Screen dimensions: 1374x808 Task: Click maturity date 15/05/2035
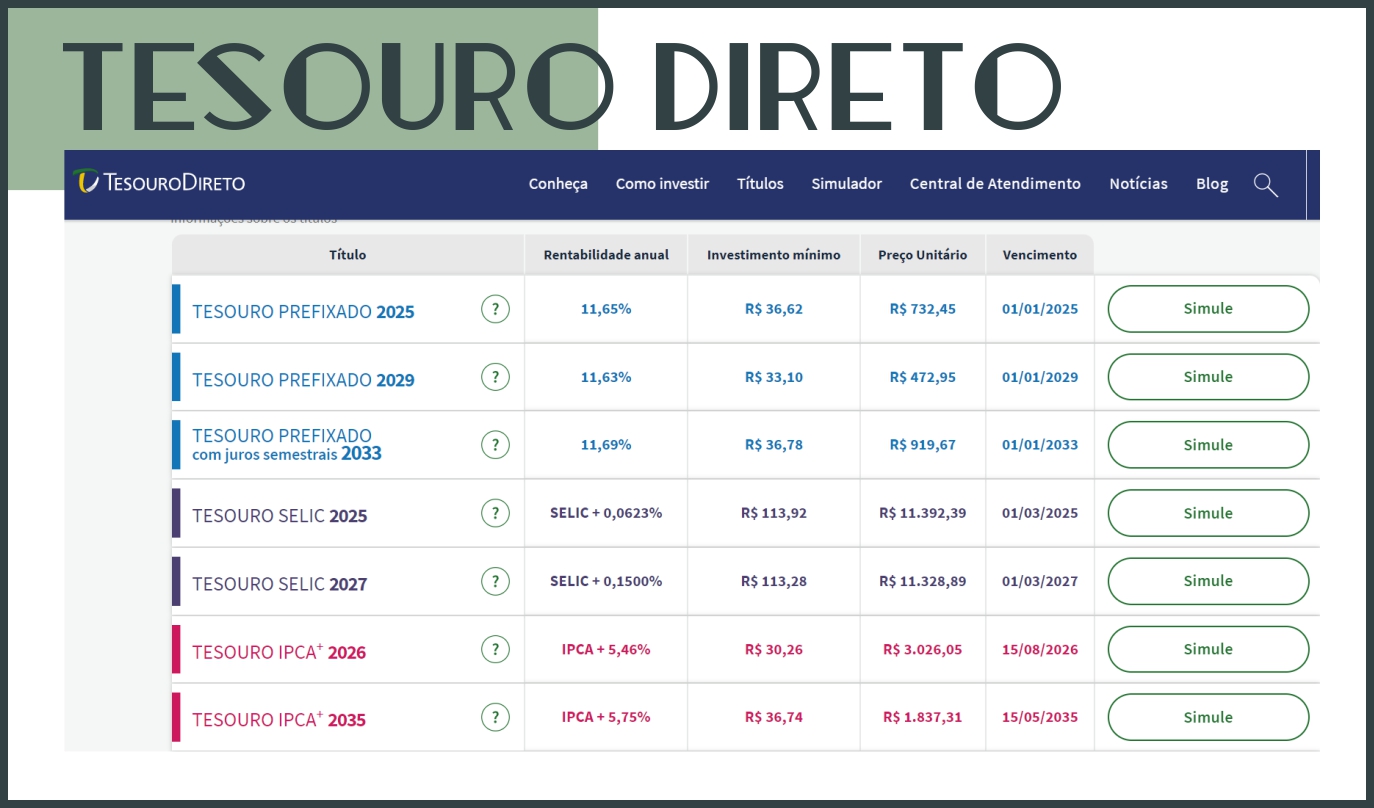point(1040,717)
